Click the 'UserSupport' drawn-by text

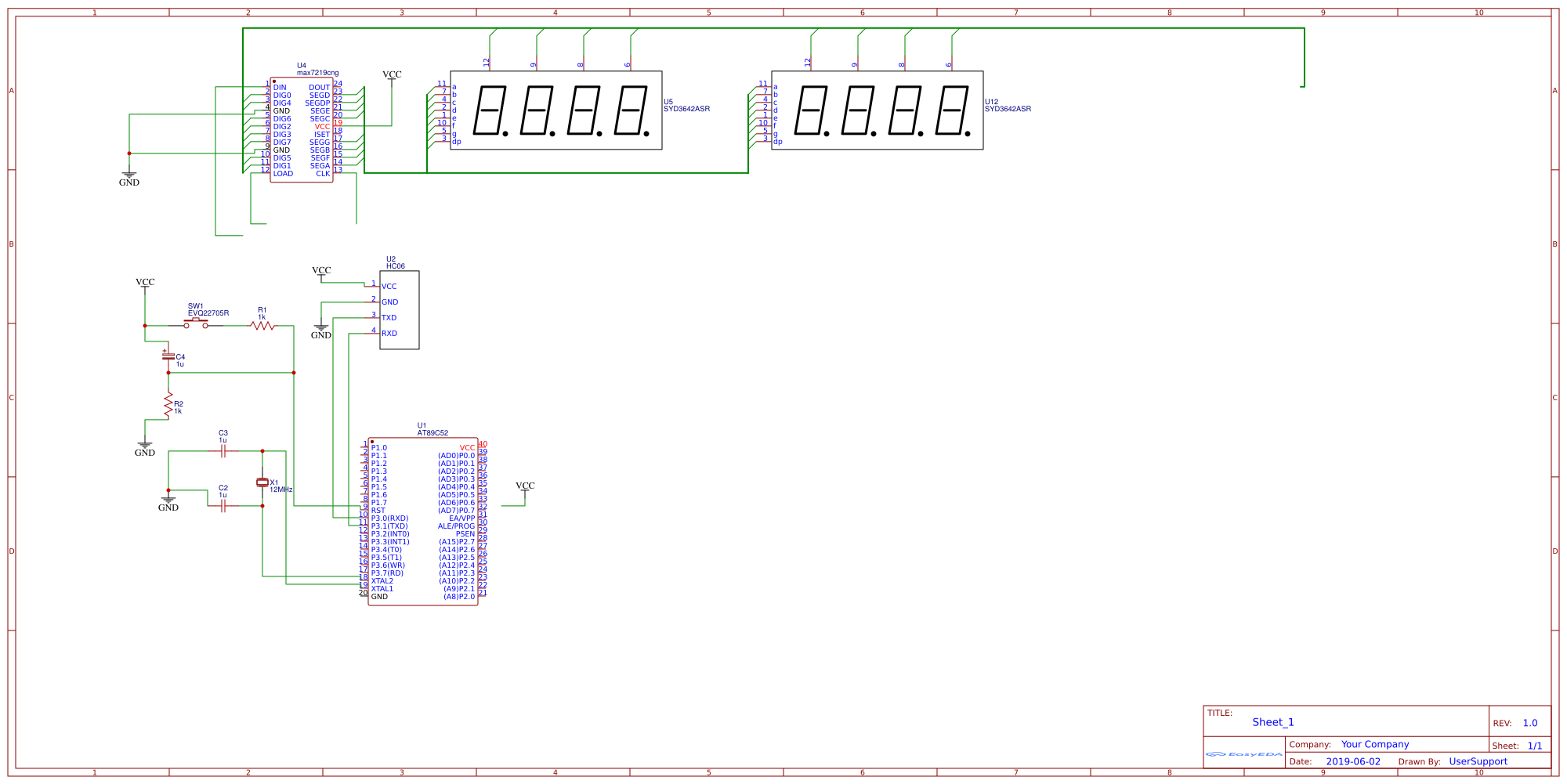[x=1478, y=761]
